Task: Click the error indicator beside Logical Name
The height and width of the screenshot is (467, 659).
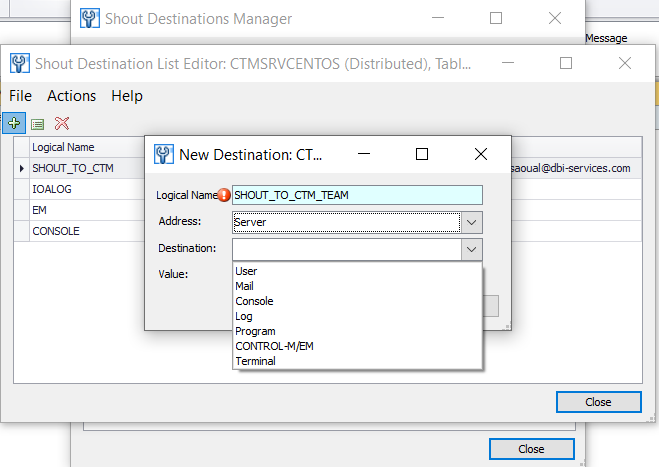Action: (224, 195)
